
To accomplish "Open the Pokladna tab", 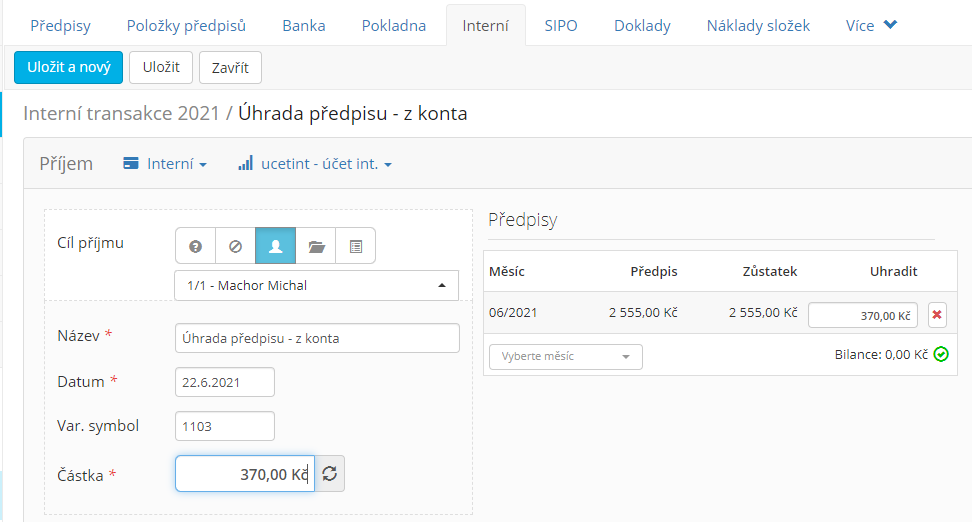I will pyautogui.click(x=394, y=25).
